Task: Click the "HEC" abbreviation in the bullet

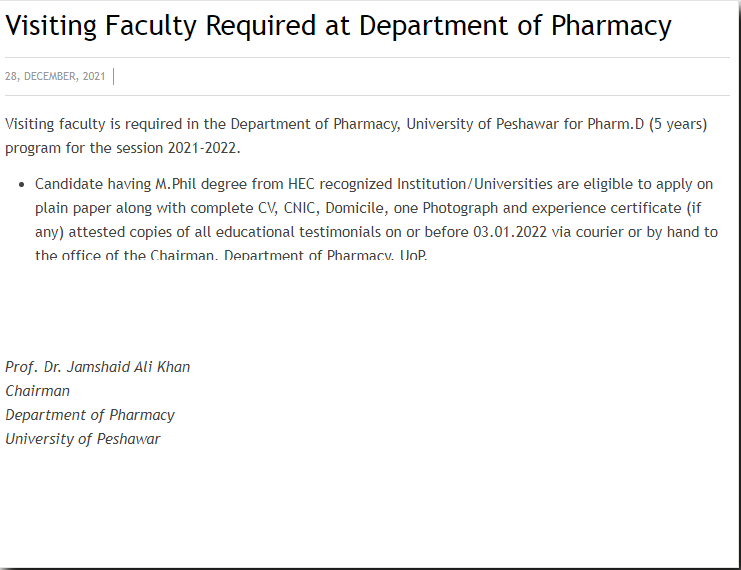Action: tap(303, 184)
